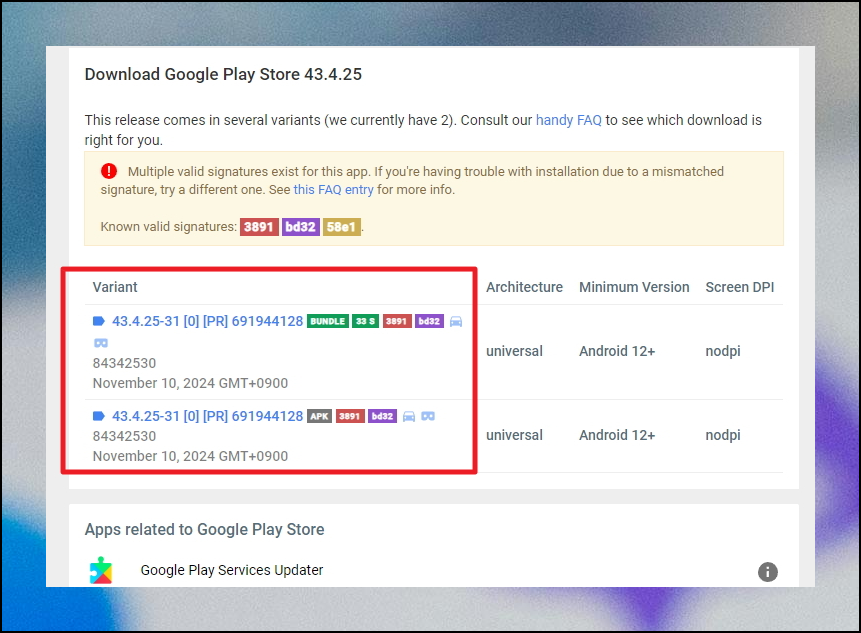Click the red 3891 badge in APK row
Image resolution: width=861 pixels, height=633 pixels.
pyautogui.click(x=350, y=416)
